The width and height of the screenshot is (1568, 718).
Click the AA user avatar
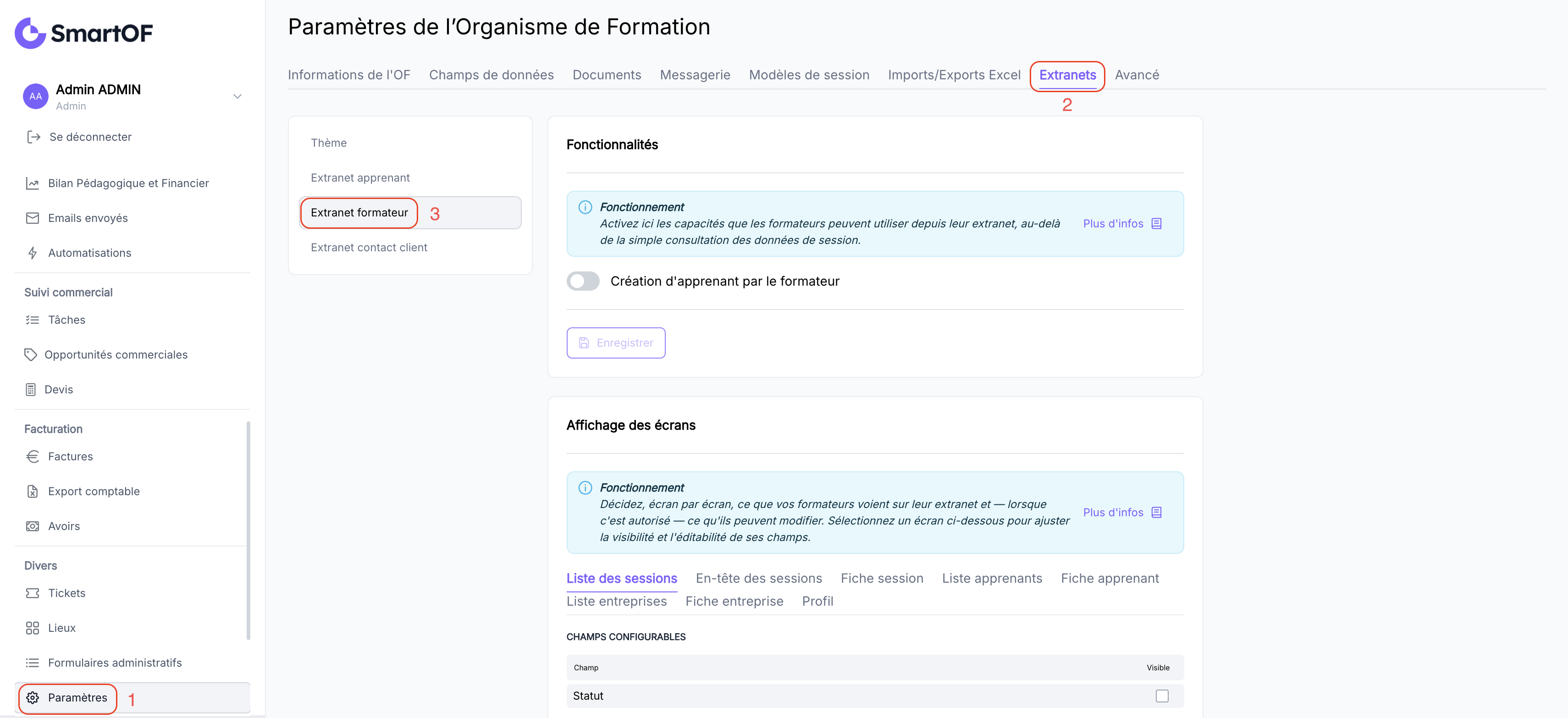pos(35,96)
